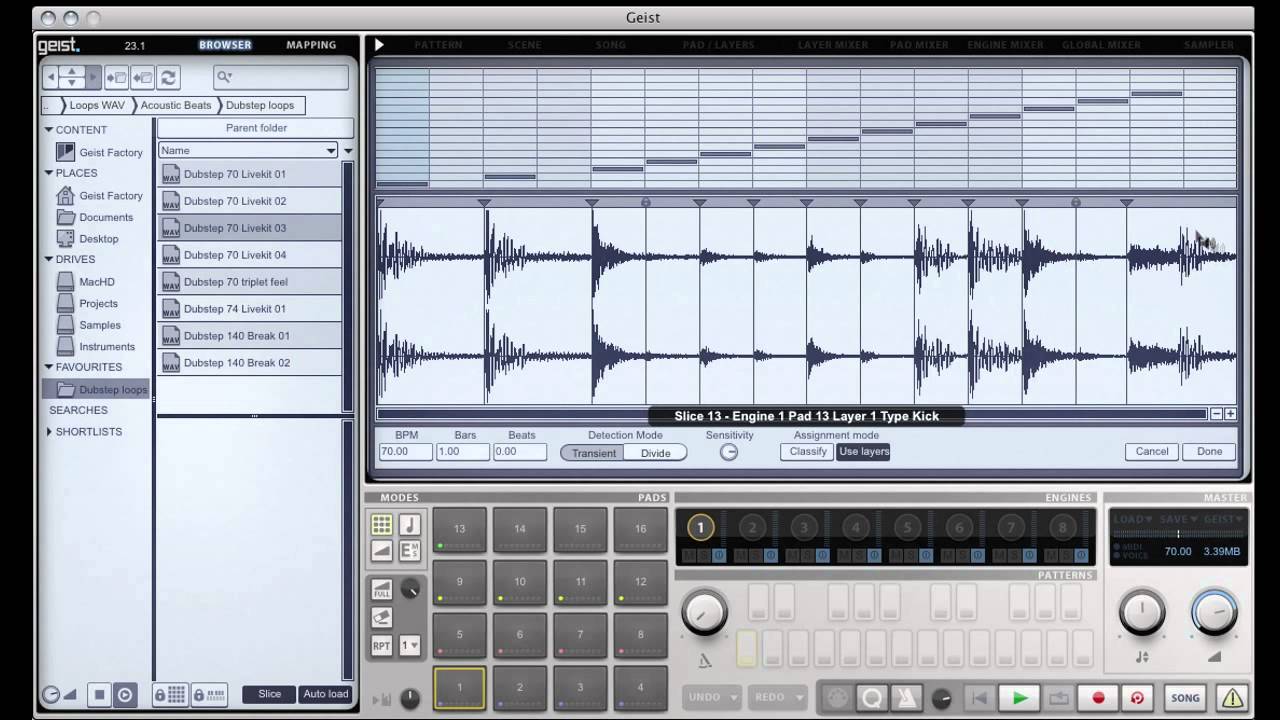Select the note mode icon
1280x720 pixels.
tap(410, 525)
